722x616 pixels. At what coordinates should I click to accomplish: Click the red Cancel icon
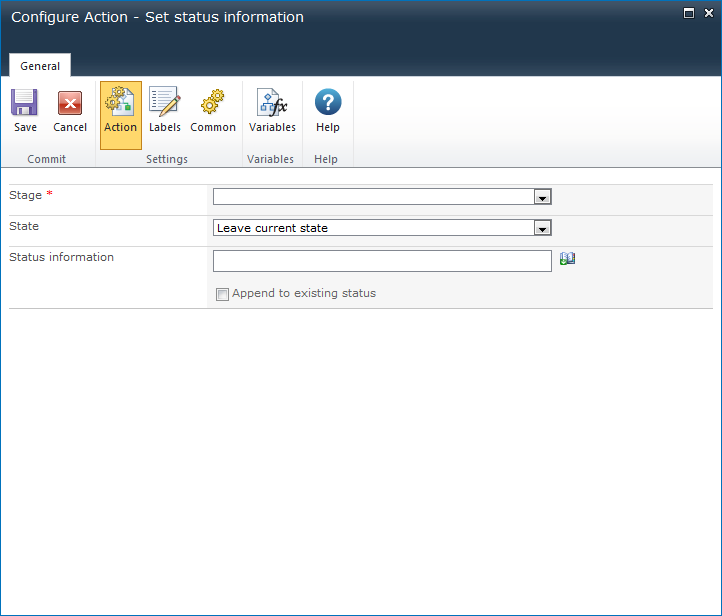pyautogui.click(x=70, y=104)
